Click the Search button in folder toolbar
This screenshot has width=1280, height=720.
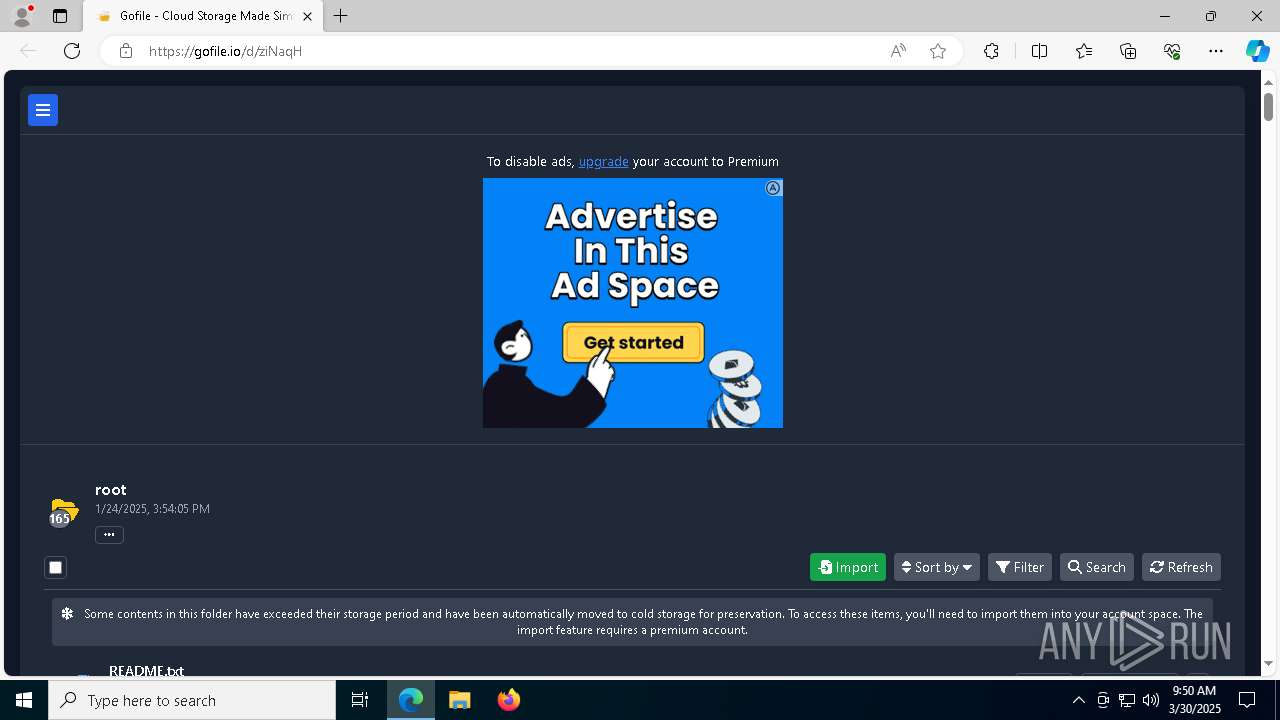tap(1097, 567)
